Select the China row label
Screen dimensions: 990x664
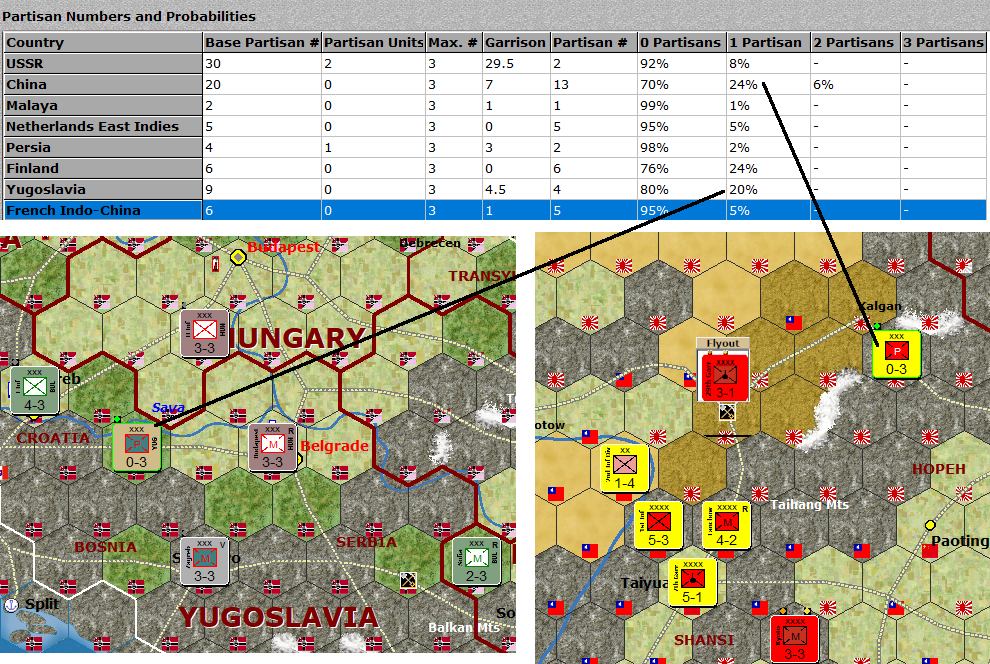103,85
